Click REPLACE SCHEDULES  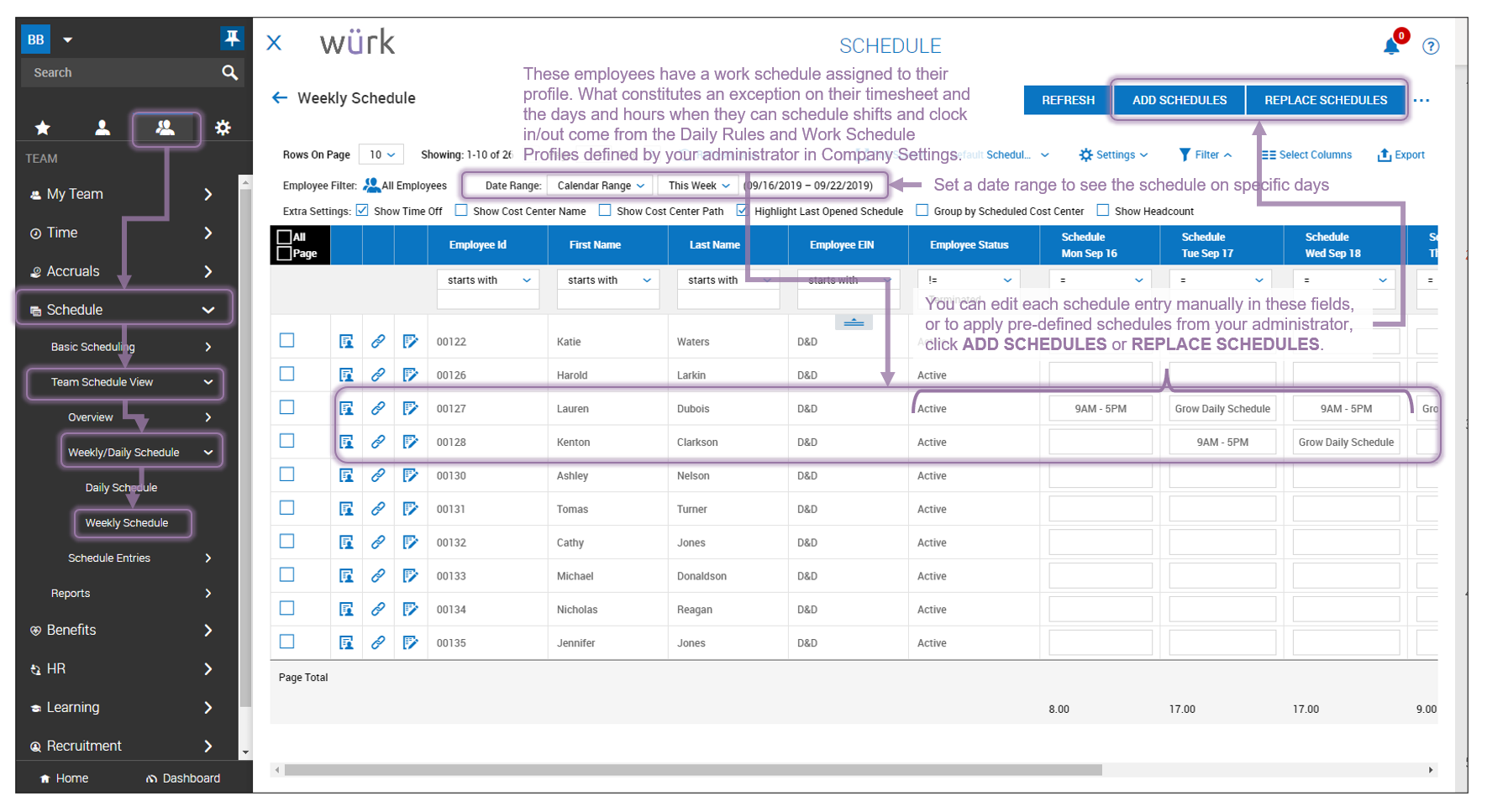pos(1326,100)
